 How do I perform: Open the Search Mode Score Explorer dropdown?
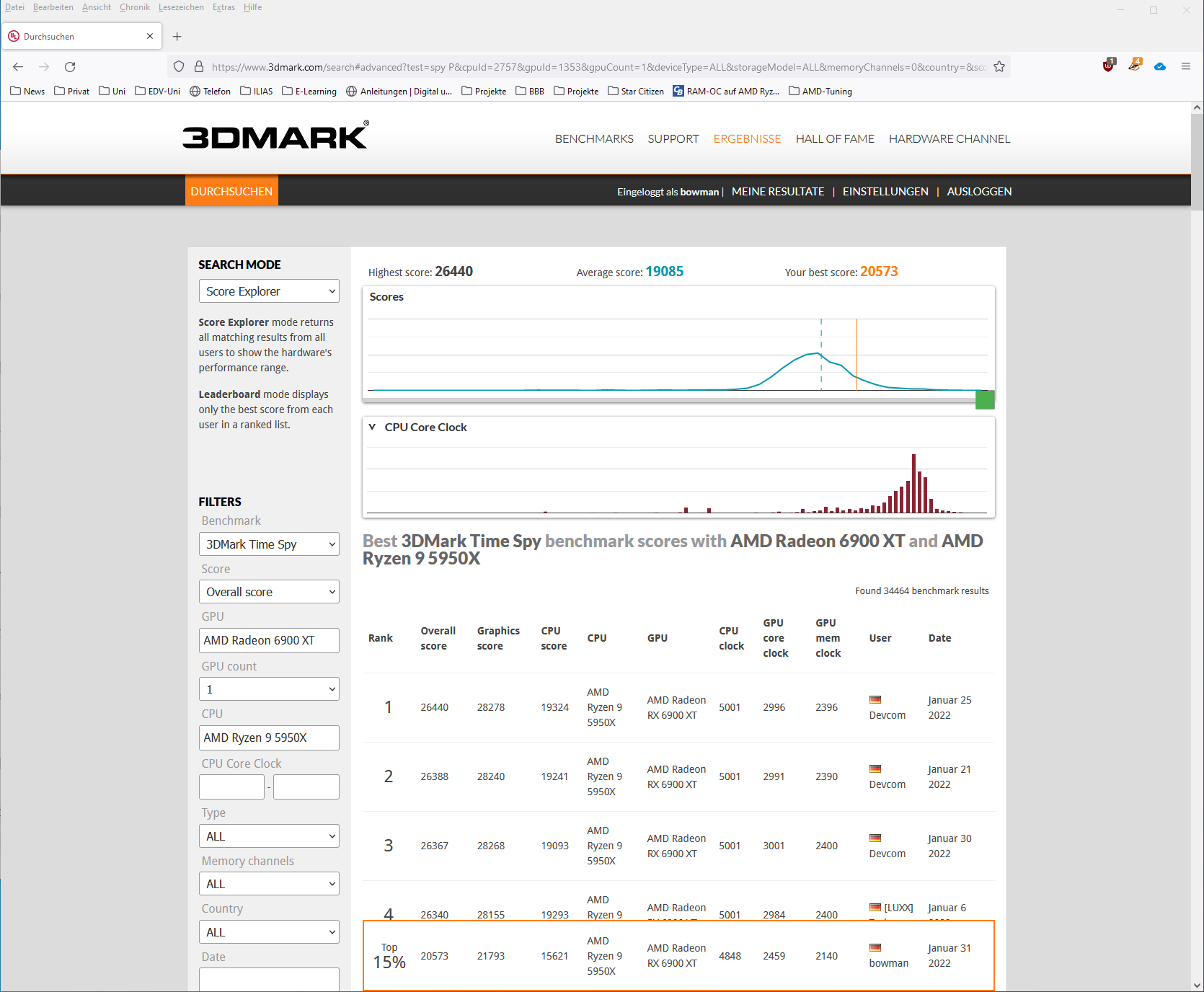coord(269,291)
